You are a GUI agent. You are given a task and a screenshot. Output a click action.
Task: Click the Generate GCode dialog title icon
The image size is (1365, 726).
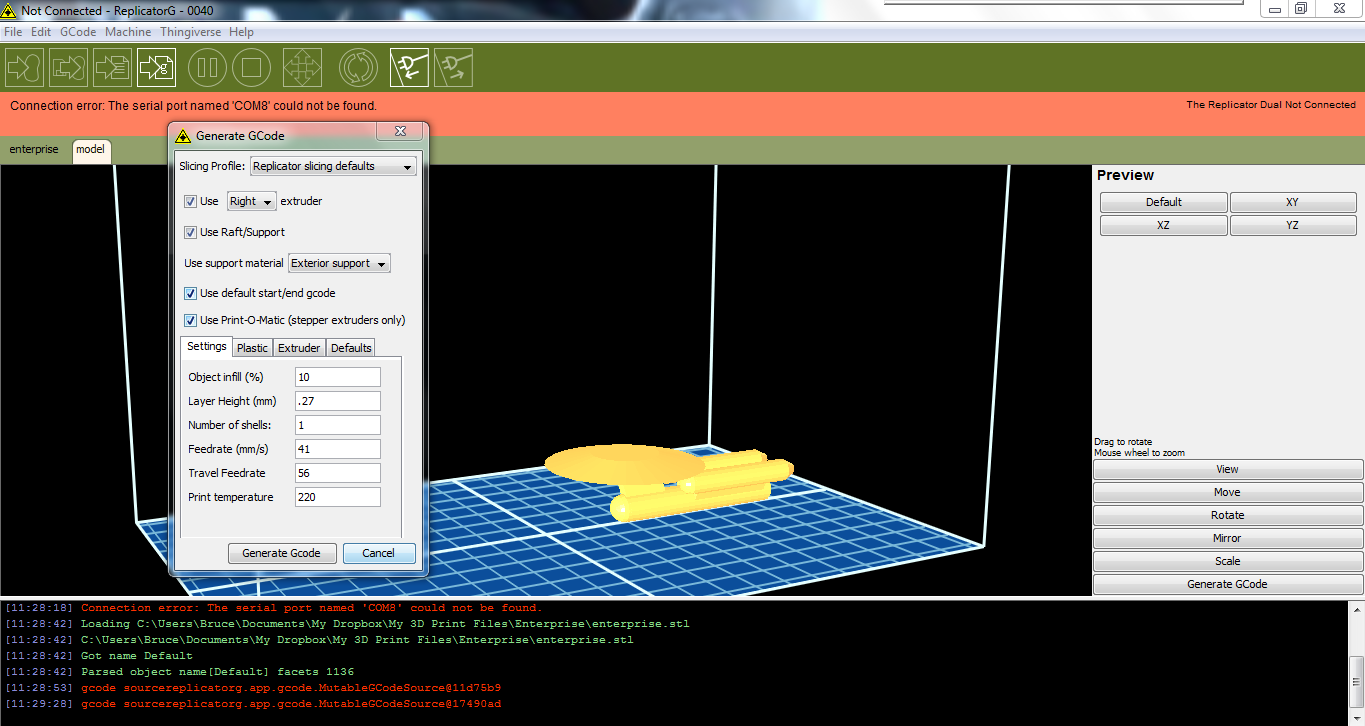point(182,136)
